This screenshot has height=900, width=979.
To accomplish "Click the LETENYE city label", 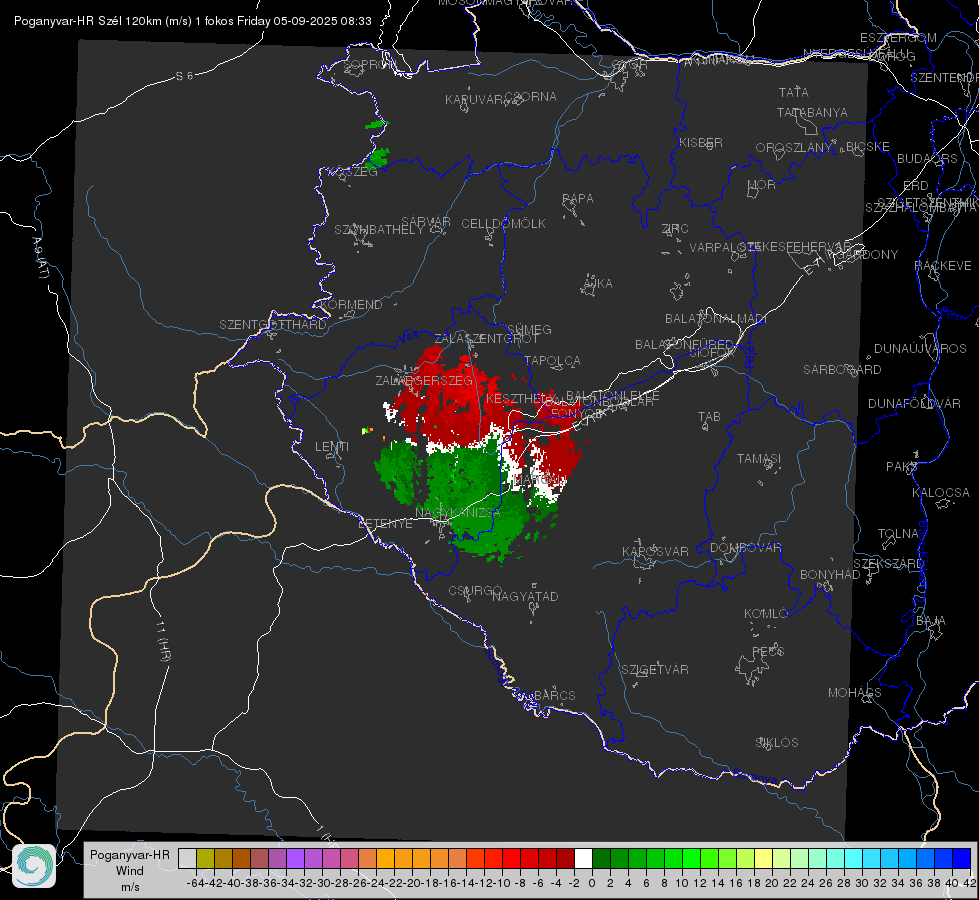I will [x=385, y=523].
